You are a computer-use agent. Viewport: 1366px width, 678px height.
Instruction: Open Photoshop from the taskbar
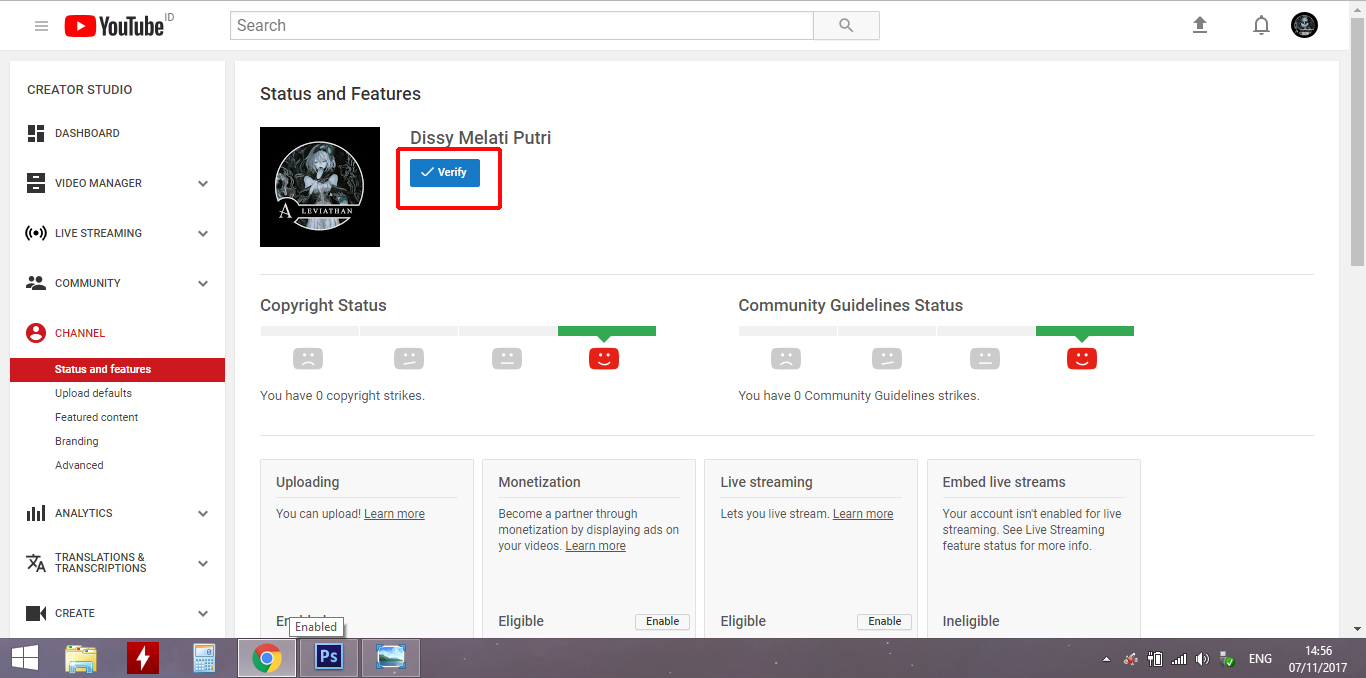coord(328,657)
